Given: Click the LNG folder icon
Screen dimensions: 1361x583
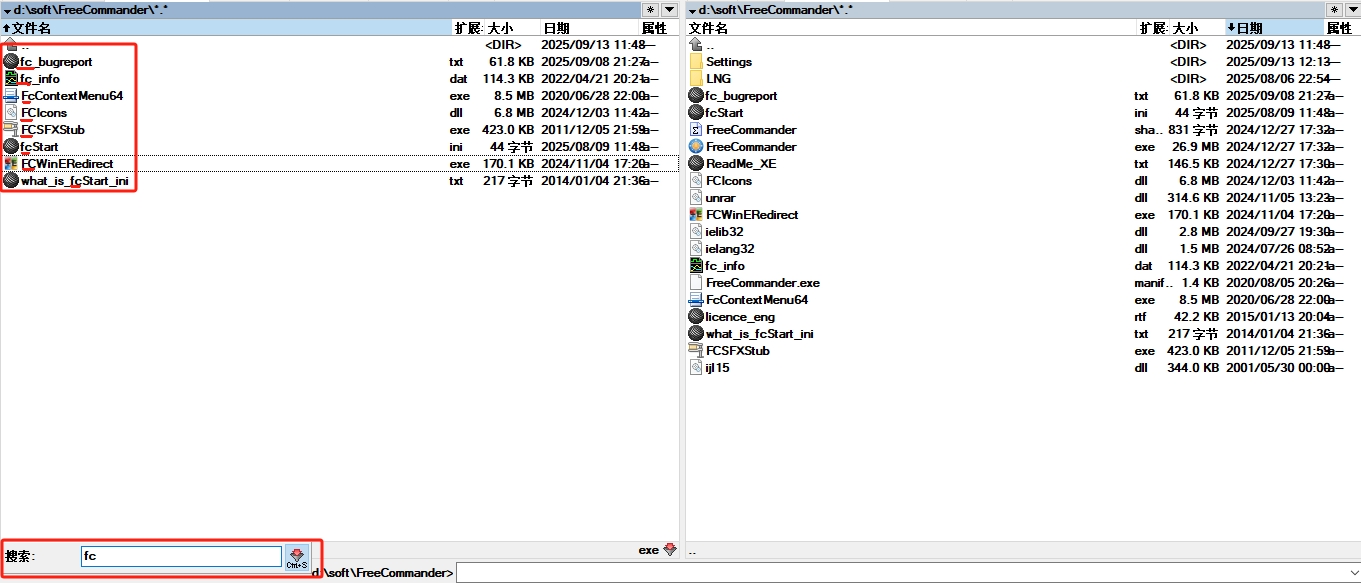Looking at the screenshot, I should (x=697, y=79).
